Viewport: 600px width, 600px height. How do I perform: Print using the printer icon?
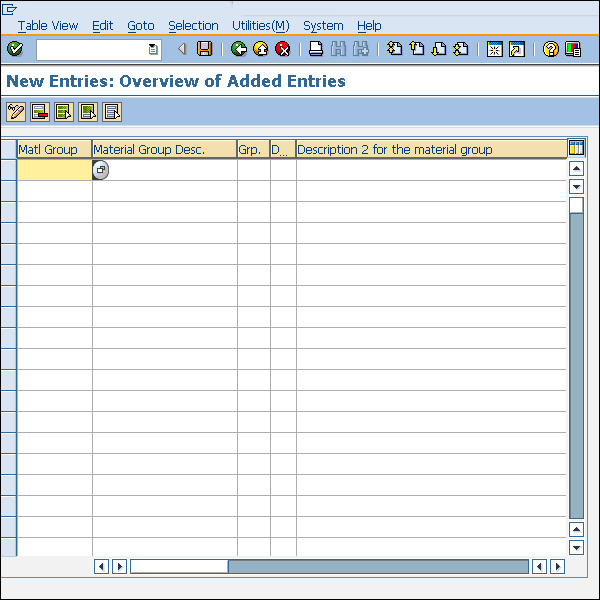tap(316, 49)
